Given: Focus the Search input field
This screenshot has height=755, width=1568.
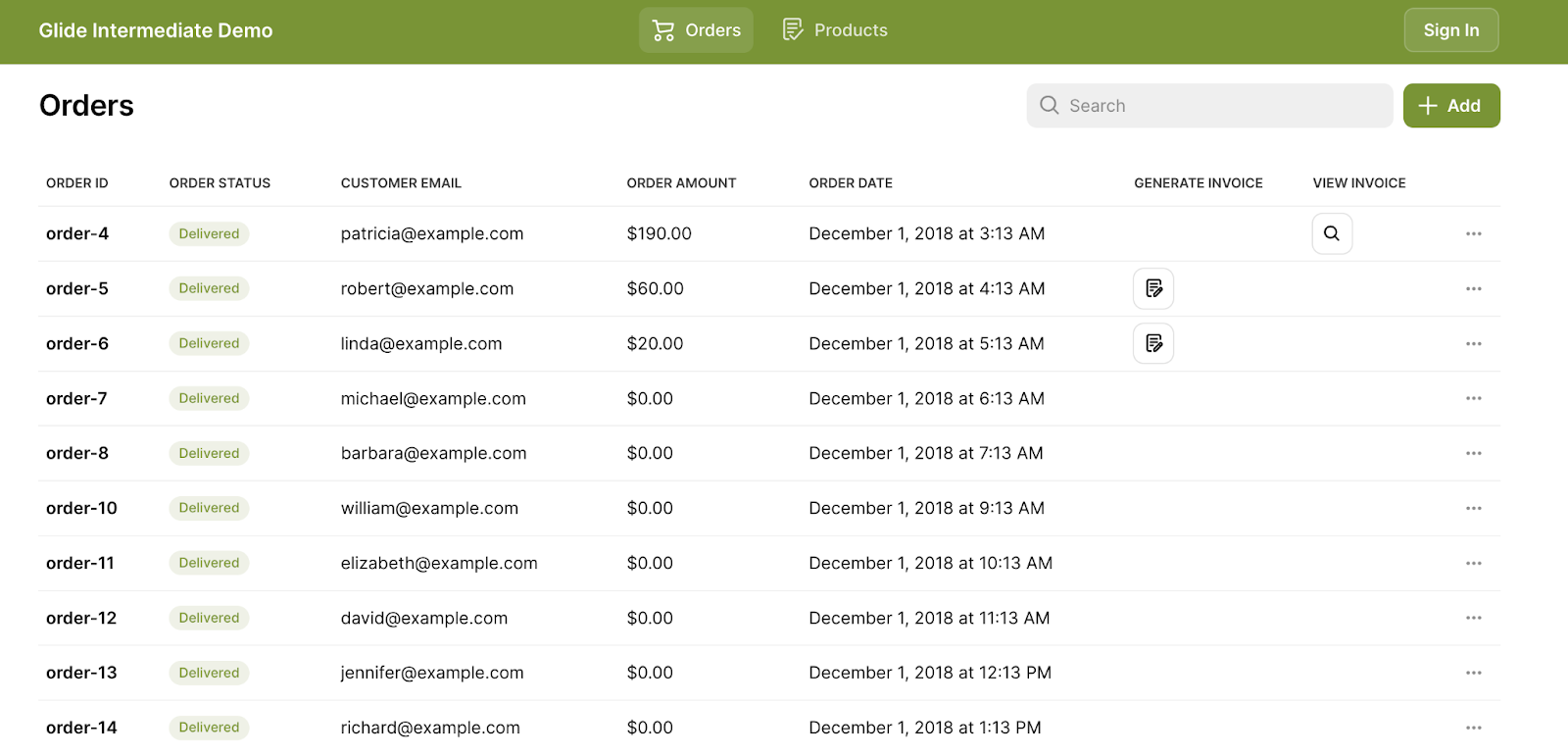Looking at the screenshot, I should [x=1209, y=106].
